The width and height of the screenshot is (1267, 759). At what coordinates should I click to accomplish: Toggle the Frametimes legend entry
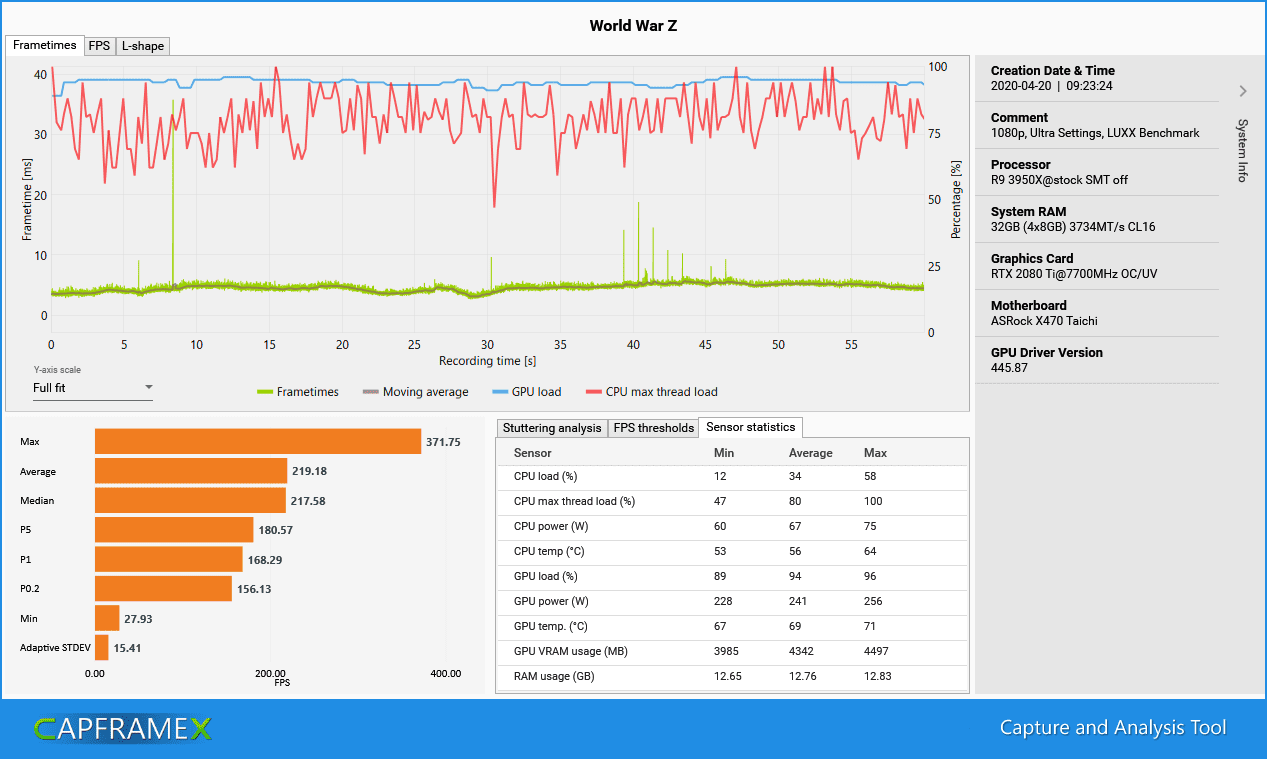click(298, 392)
